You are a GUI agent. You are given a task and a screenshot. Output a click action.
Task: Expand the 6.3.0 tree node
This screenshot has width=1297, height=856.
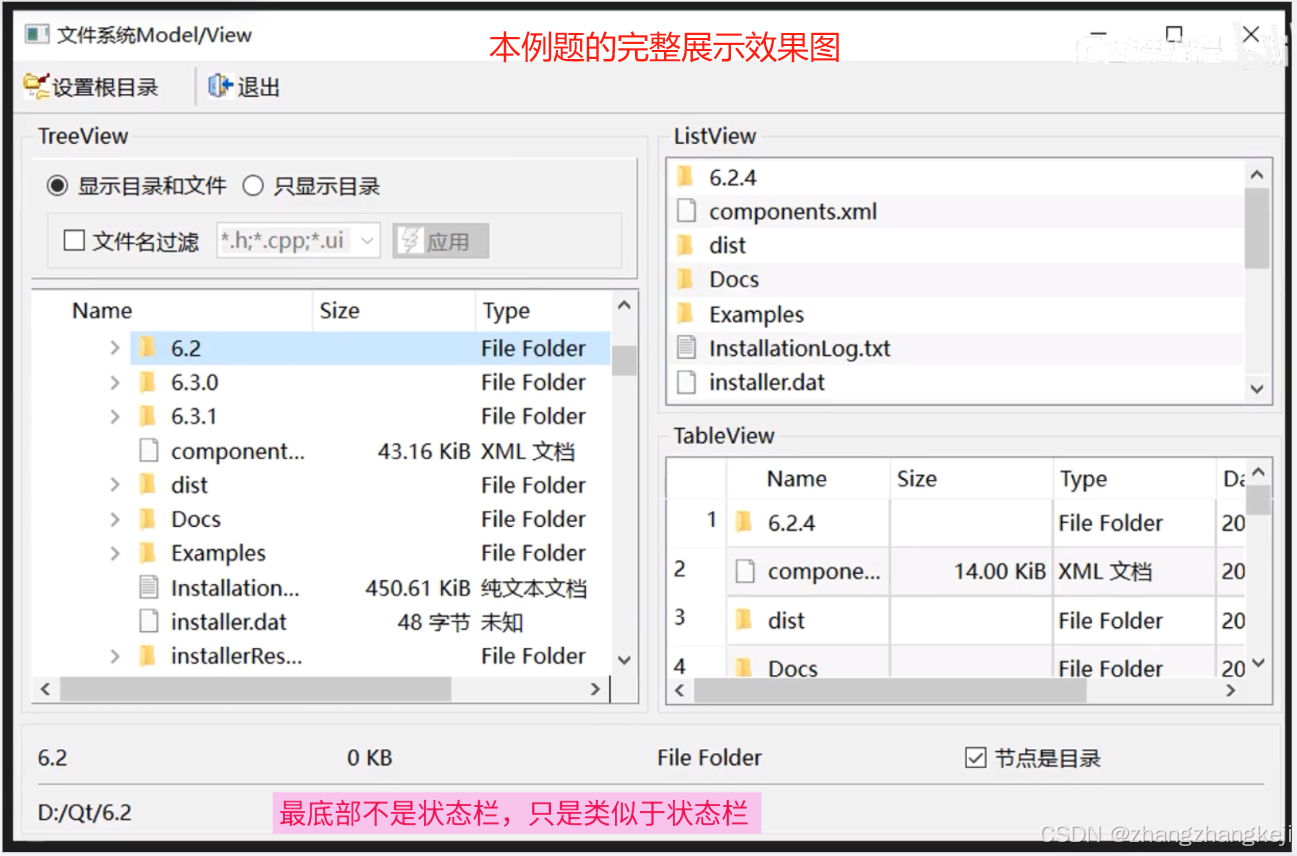pos(113,381)
